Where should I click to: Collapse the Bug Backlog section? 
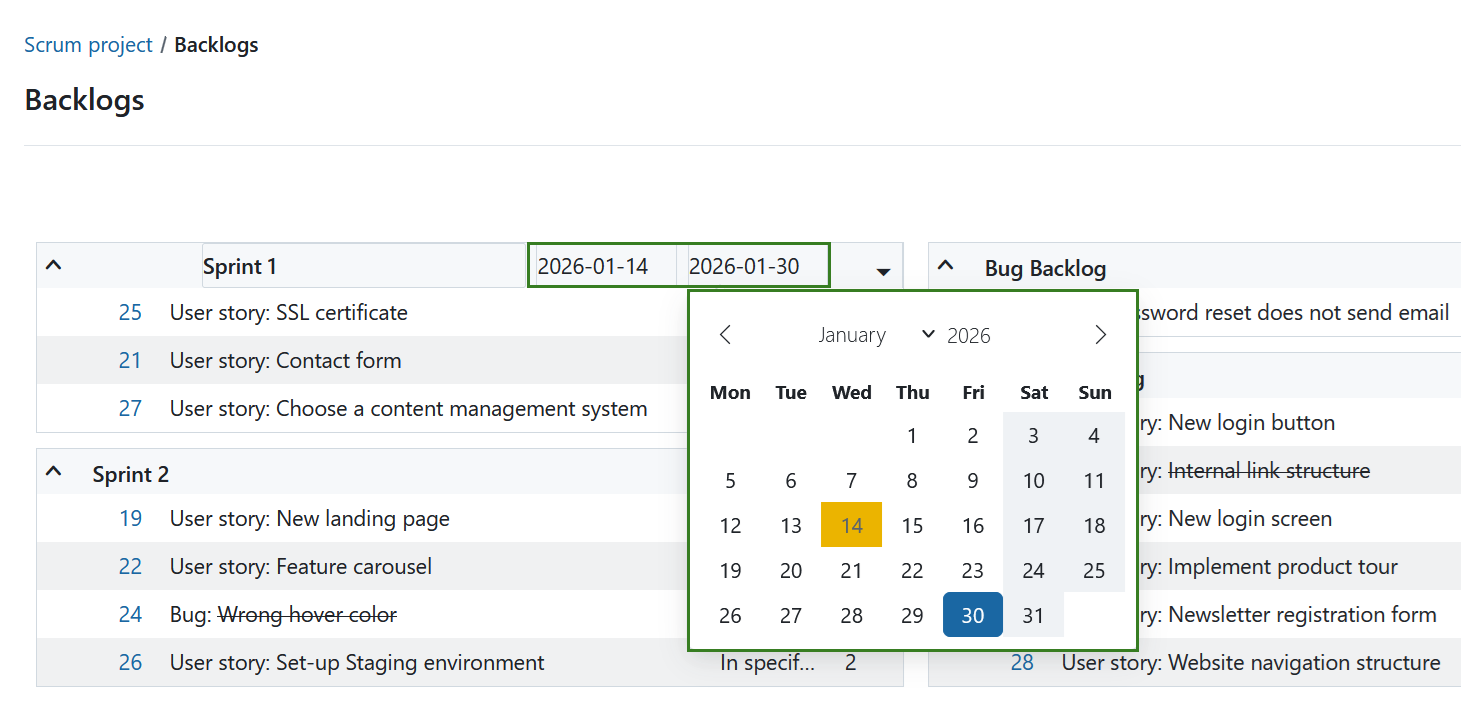pyautogui.click(x=946, y=264)
